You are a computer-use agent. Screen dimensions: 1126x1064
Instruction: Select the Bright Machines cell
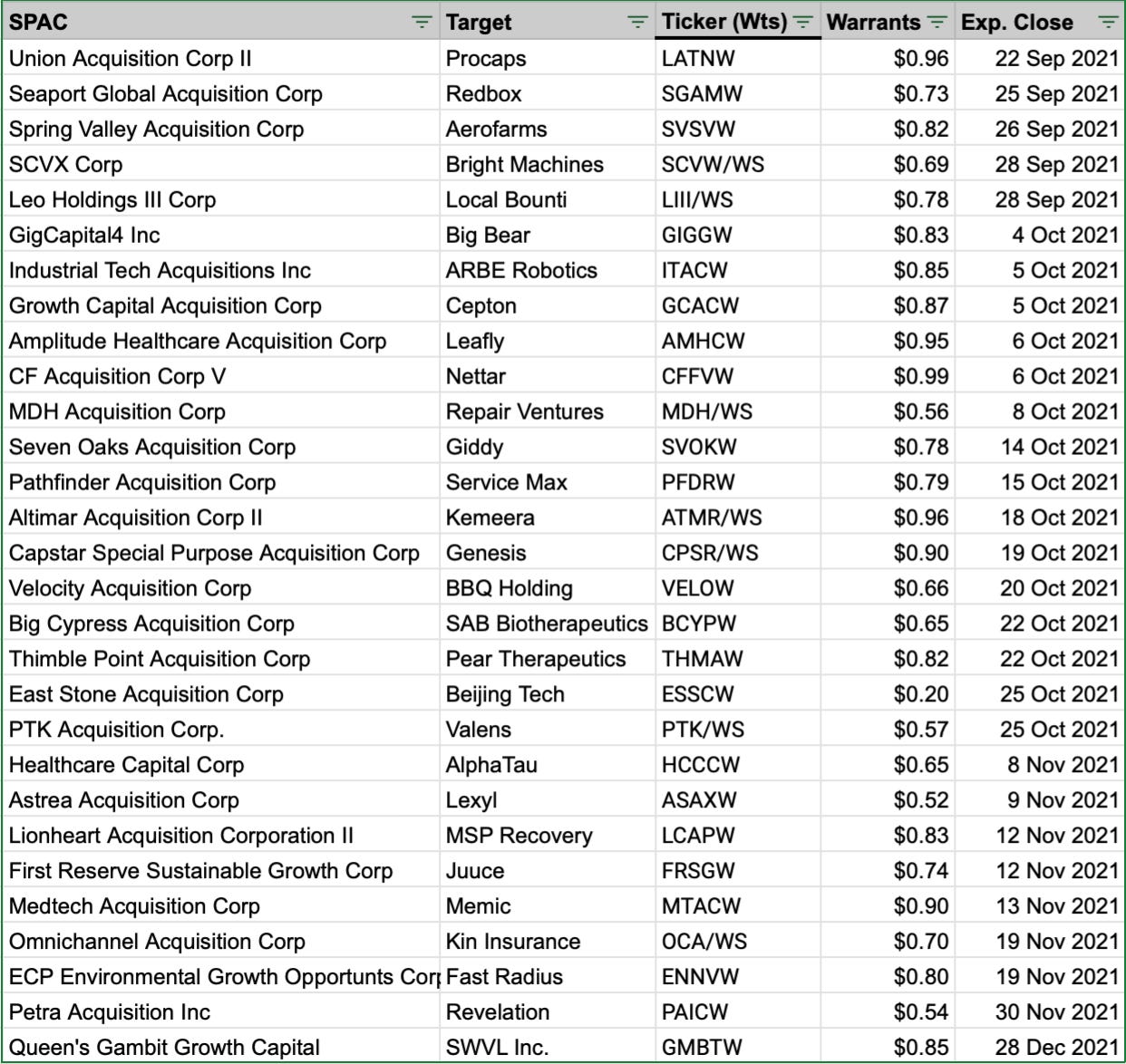[x=548, y=165]
